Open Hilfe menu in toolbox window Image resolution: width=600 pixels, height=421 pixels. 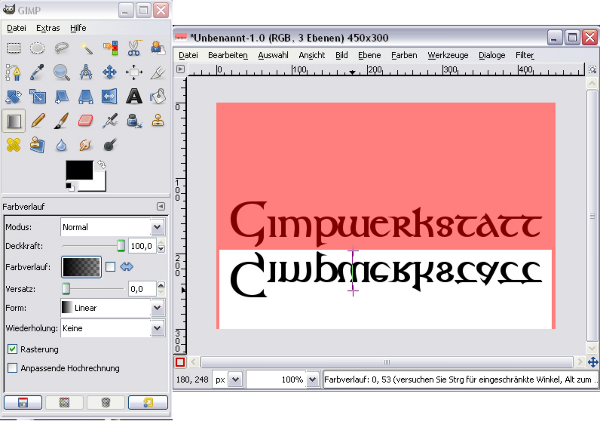[78, 28]
